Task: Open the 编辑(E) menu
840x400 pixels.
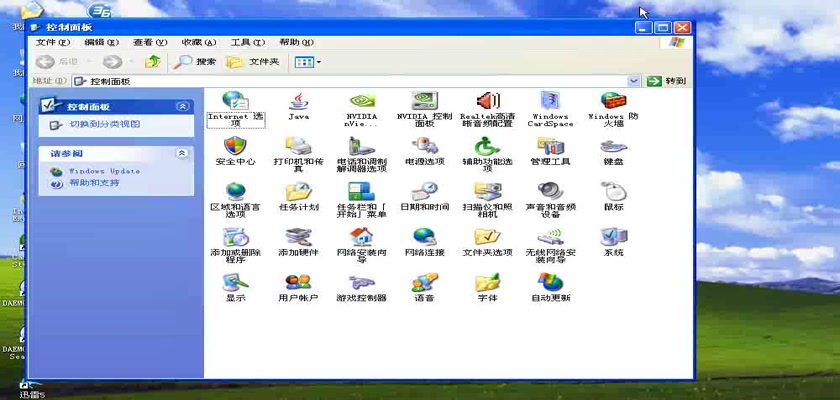Action: [102, 42]
